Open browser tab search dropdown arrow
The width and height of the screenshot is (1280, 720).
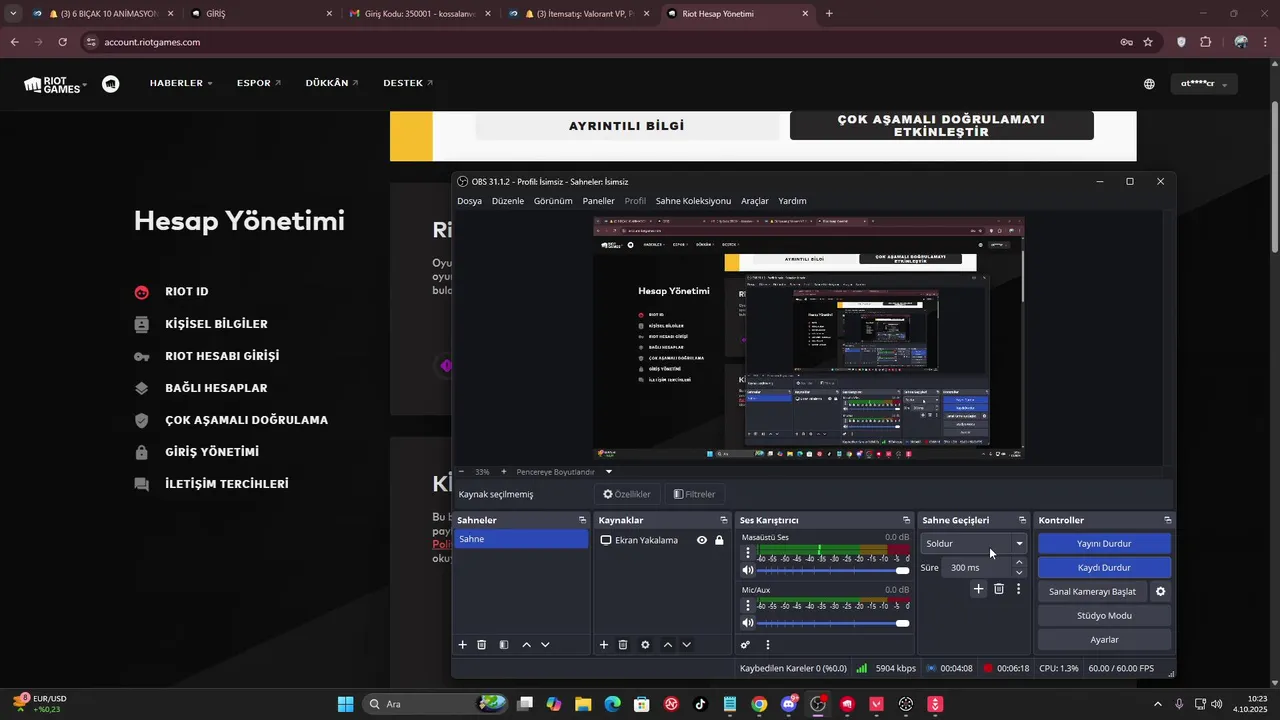click(x=13, y=14)
